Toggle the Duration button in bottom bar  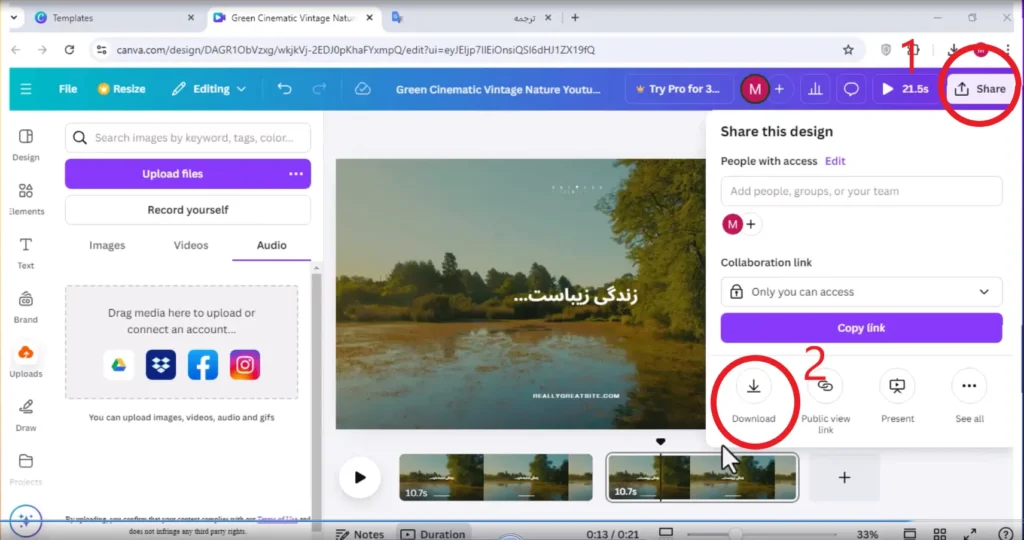tap(432, 533)
